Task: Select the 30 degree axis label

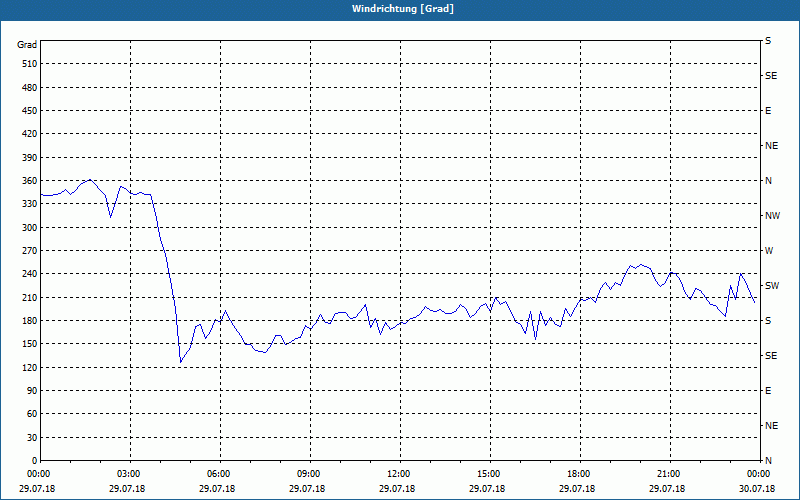Action: (31, 437)
